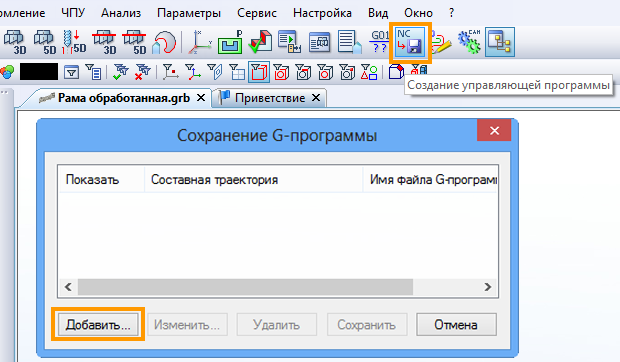Click the coordinate axes selection filter icon
This screenshot has height=362, width=620.
coord(193,72)
